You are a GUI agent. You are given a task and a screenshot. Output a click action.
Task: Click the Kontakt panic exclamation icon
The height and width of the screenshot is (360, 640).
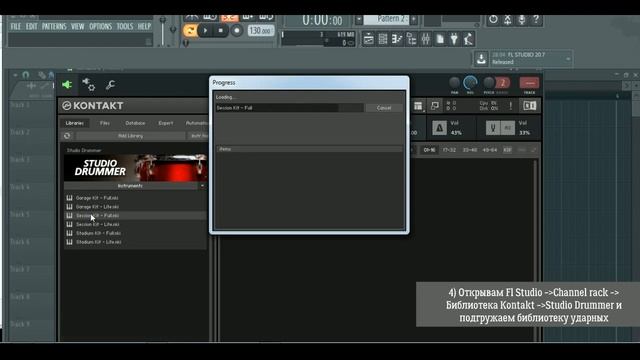tap(510, 106)
